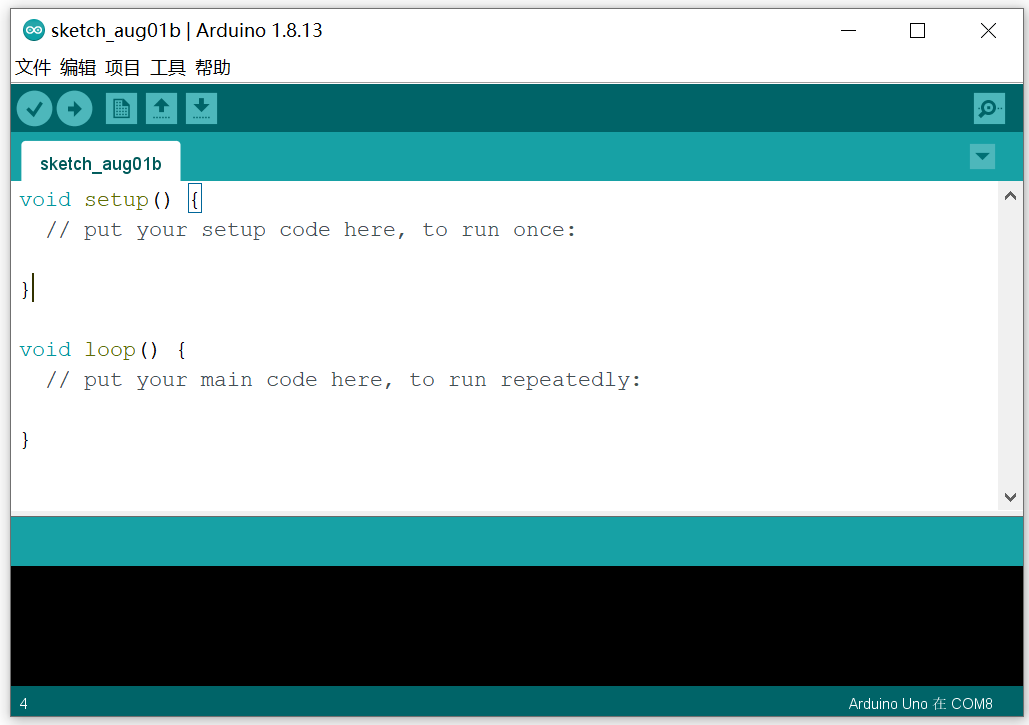Save the sketch with the Save icon

pos(201,108)
